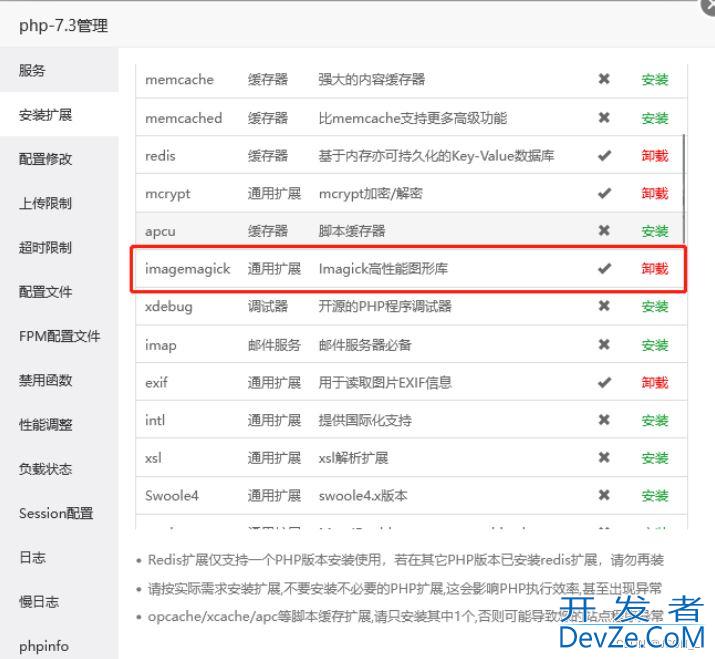Click the xsl extension name
Viewport: 715px width, 659px height.
(153, 458)
